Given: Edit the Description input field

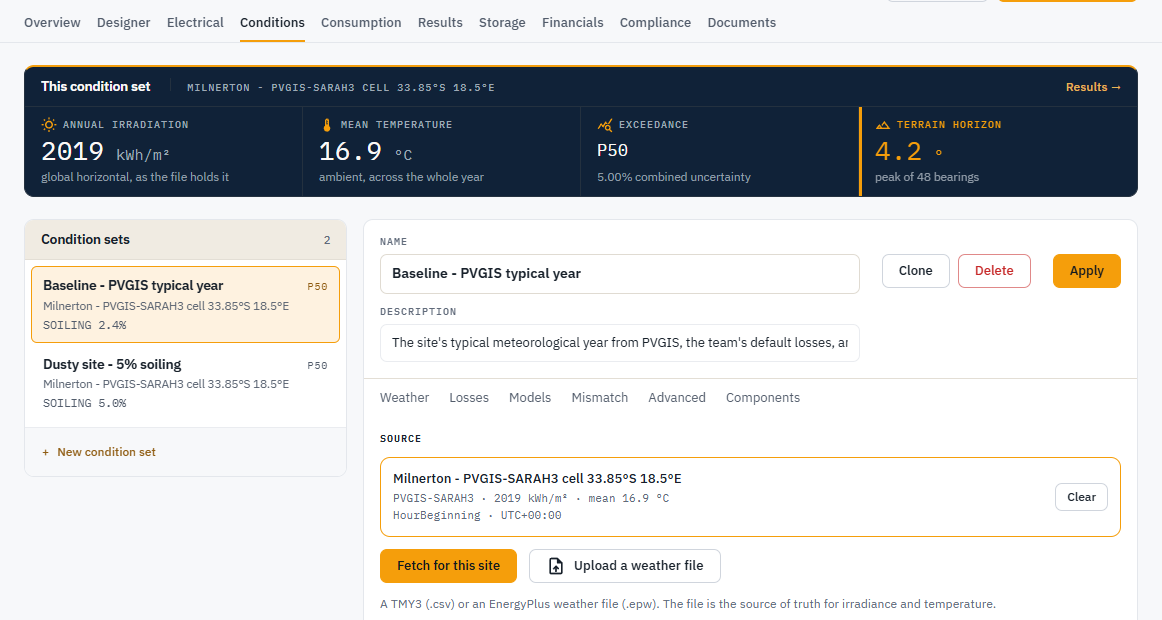Looking at the screenshot, I should (620, 343).
